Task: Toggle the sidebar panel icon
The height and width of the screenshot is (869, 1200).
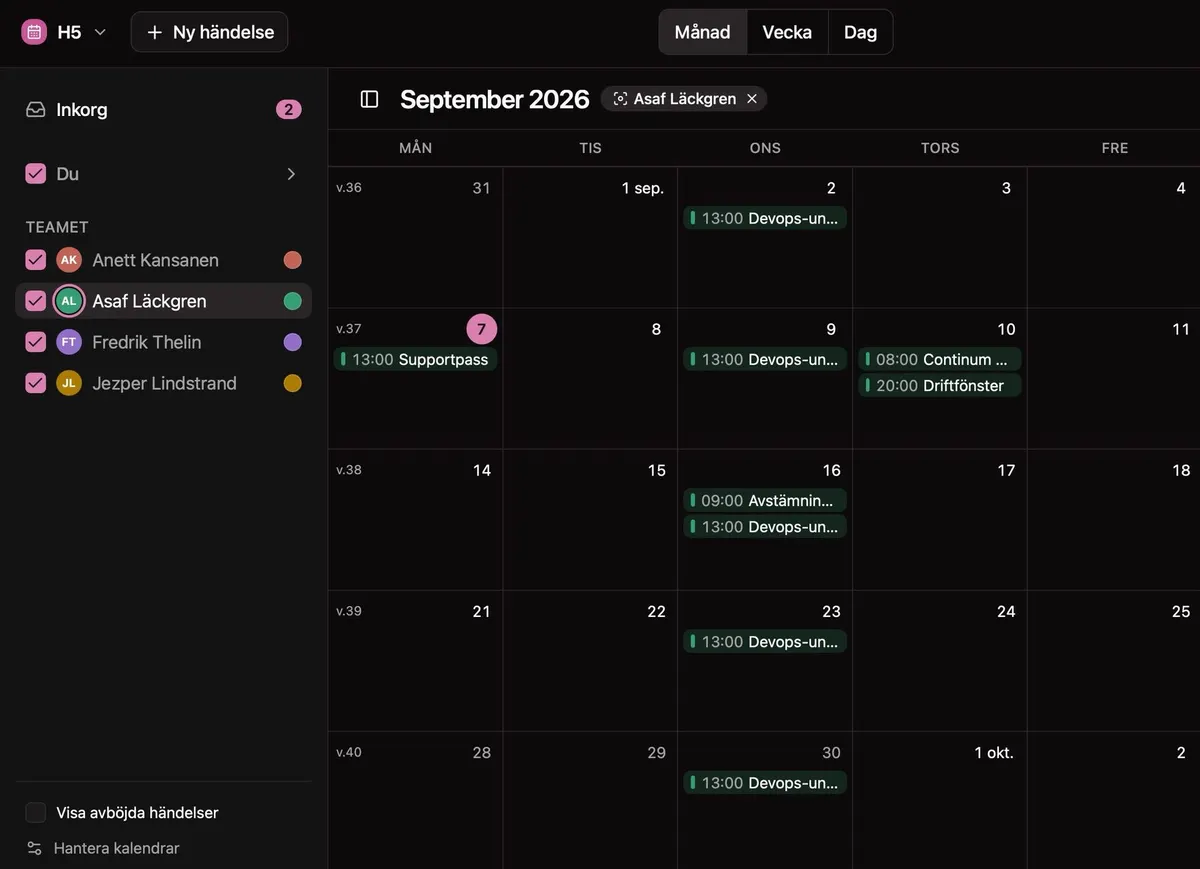Action: pyautogui.click(x=370, y=99)
